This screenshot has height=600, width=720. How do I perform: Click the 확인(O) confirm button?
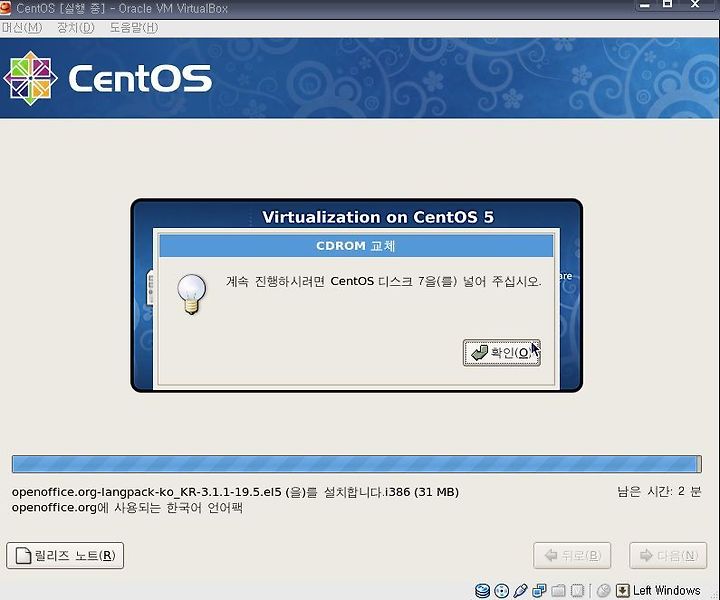coord(501,353)
